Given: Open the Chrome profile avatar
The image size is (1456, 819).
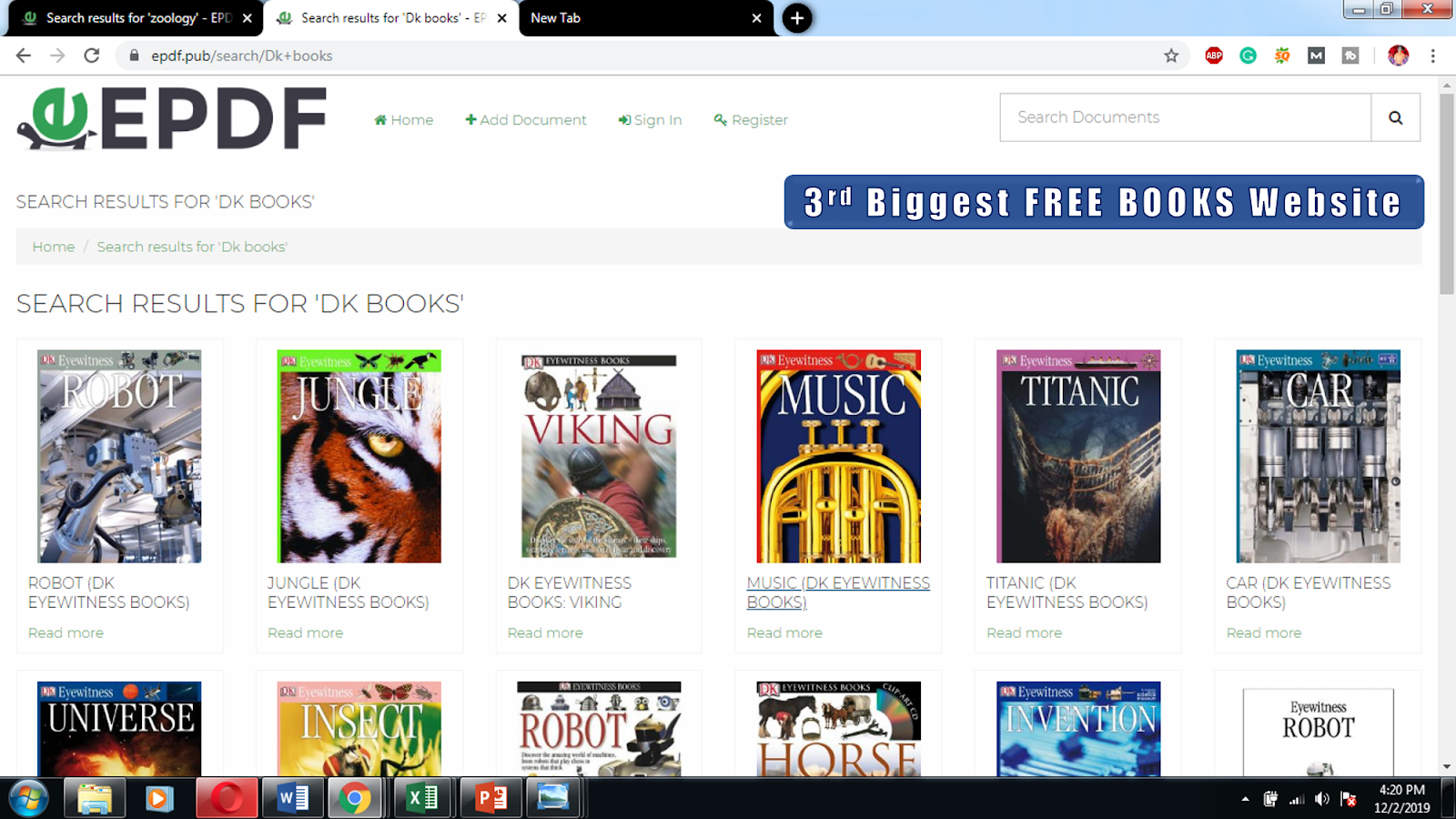Looking at the screenshot, I should click(1399, 56).
